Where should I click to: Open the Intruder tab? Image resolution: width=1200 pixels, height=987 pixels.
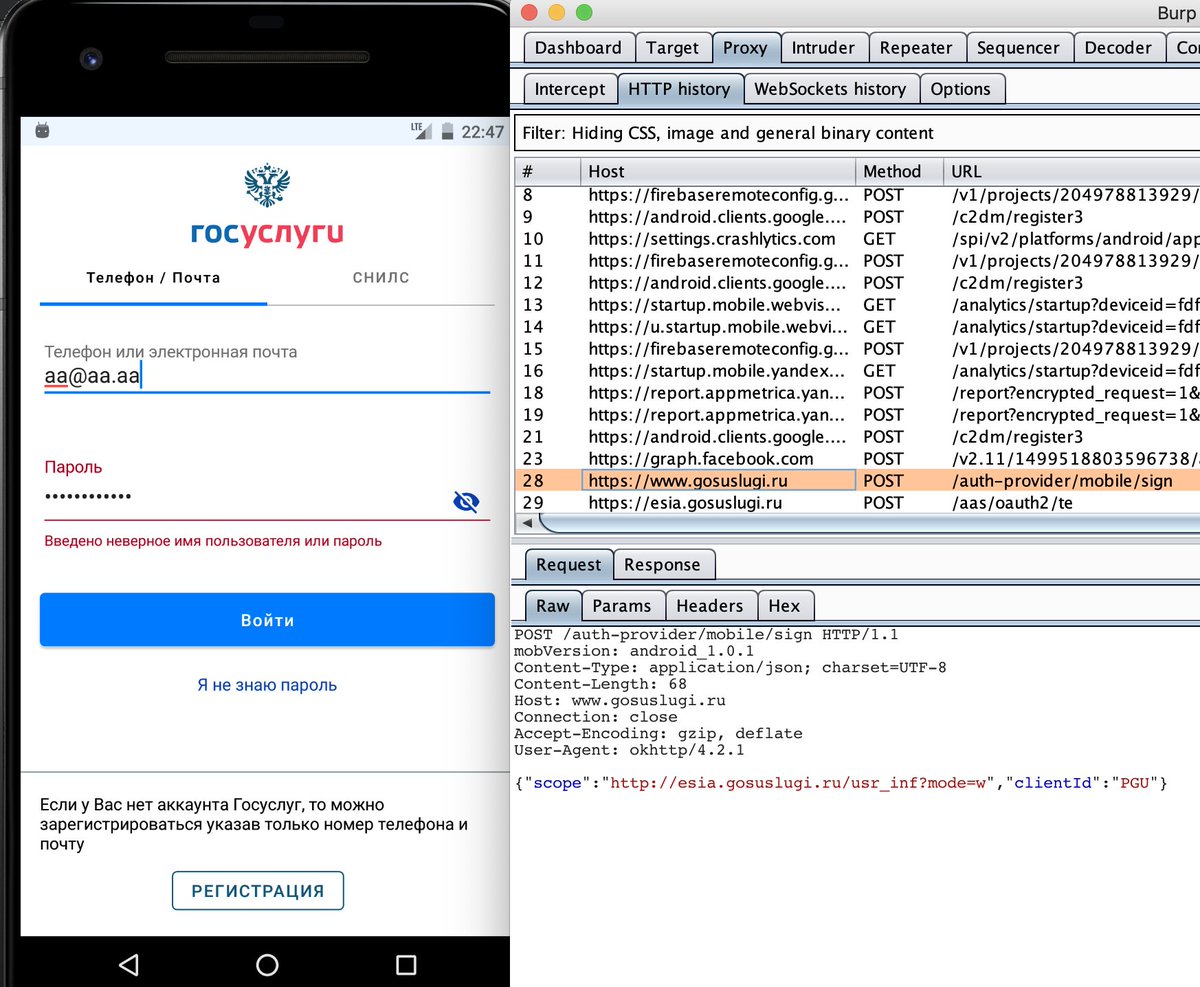pos(823,48)
